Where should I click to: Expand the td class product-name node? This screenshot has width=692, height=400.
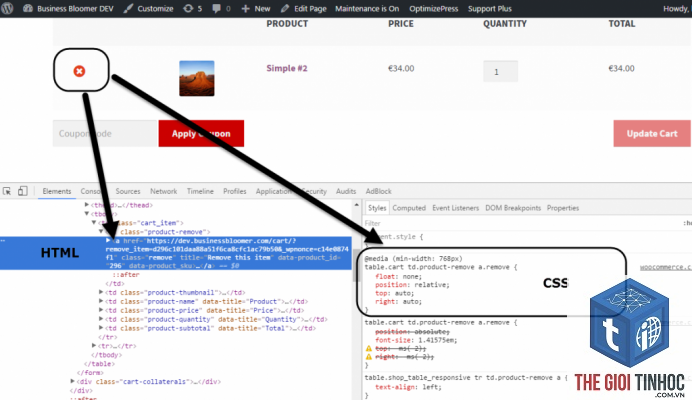coord(101,301)
